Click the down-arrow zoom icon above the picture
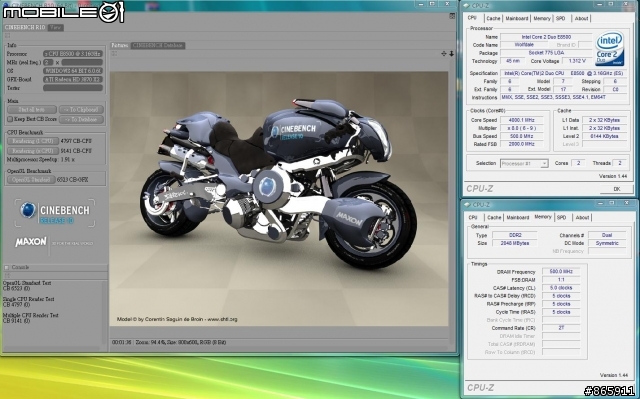Viewport: 640px width, 399px height. click(x=451, y=53)
